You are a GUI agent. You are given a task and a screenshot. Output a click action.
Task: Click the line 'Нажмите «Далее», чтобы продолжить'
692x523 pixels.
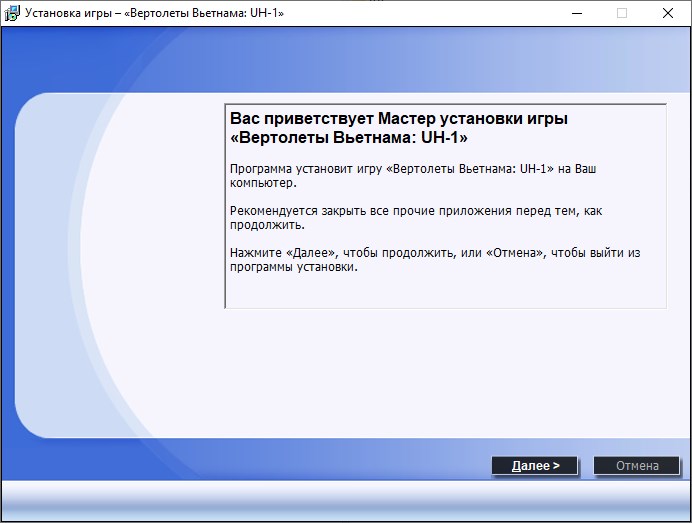(343, 253)
